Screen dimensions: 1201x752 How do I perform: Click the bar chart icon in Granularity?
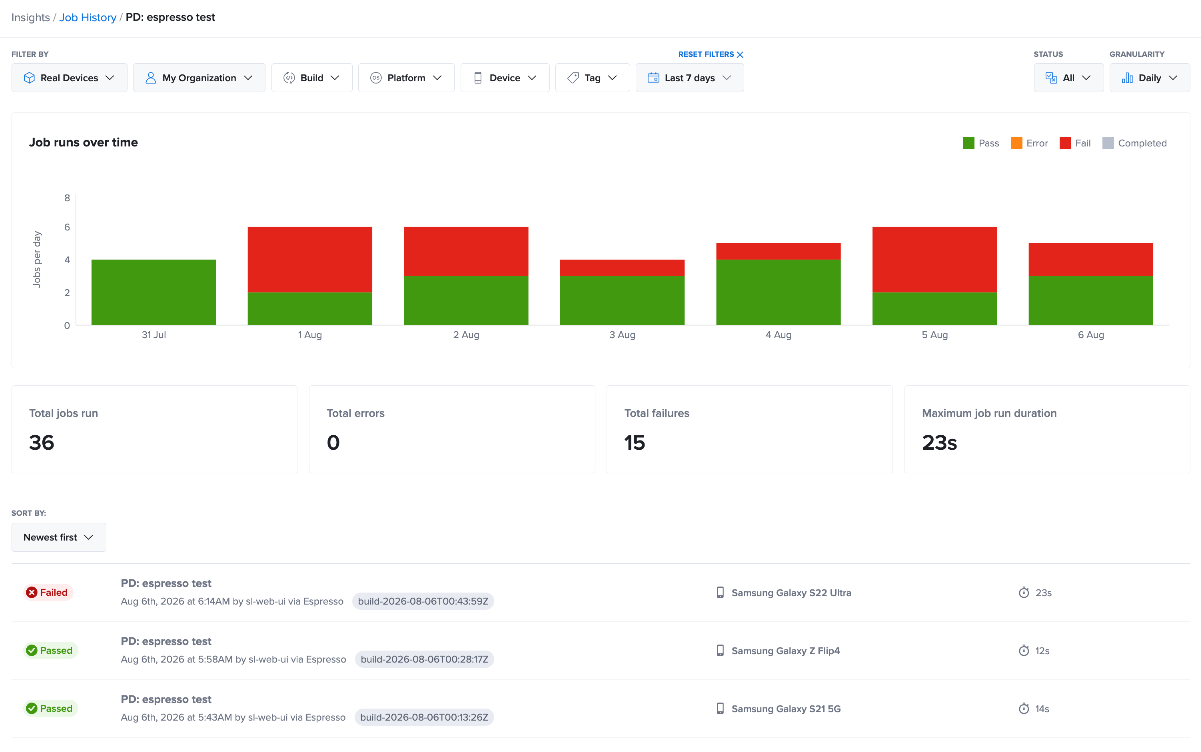coord(1127,78)
